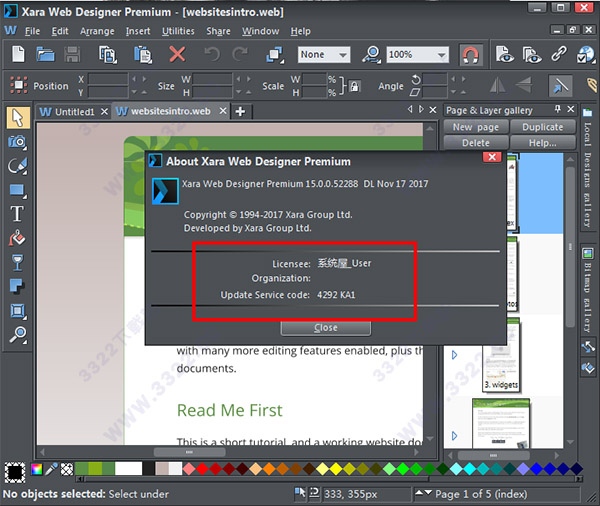Viewport: 600px width, 506px height.
Task: Click the zoom to previous magnifier icon
Action: click(x=371, y=55)
